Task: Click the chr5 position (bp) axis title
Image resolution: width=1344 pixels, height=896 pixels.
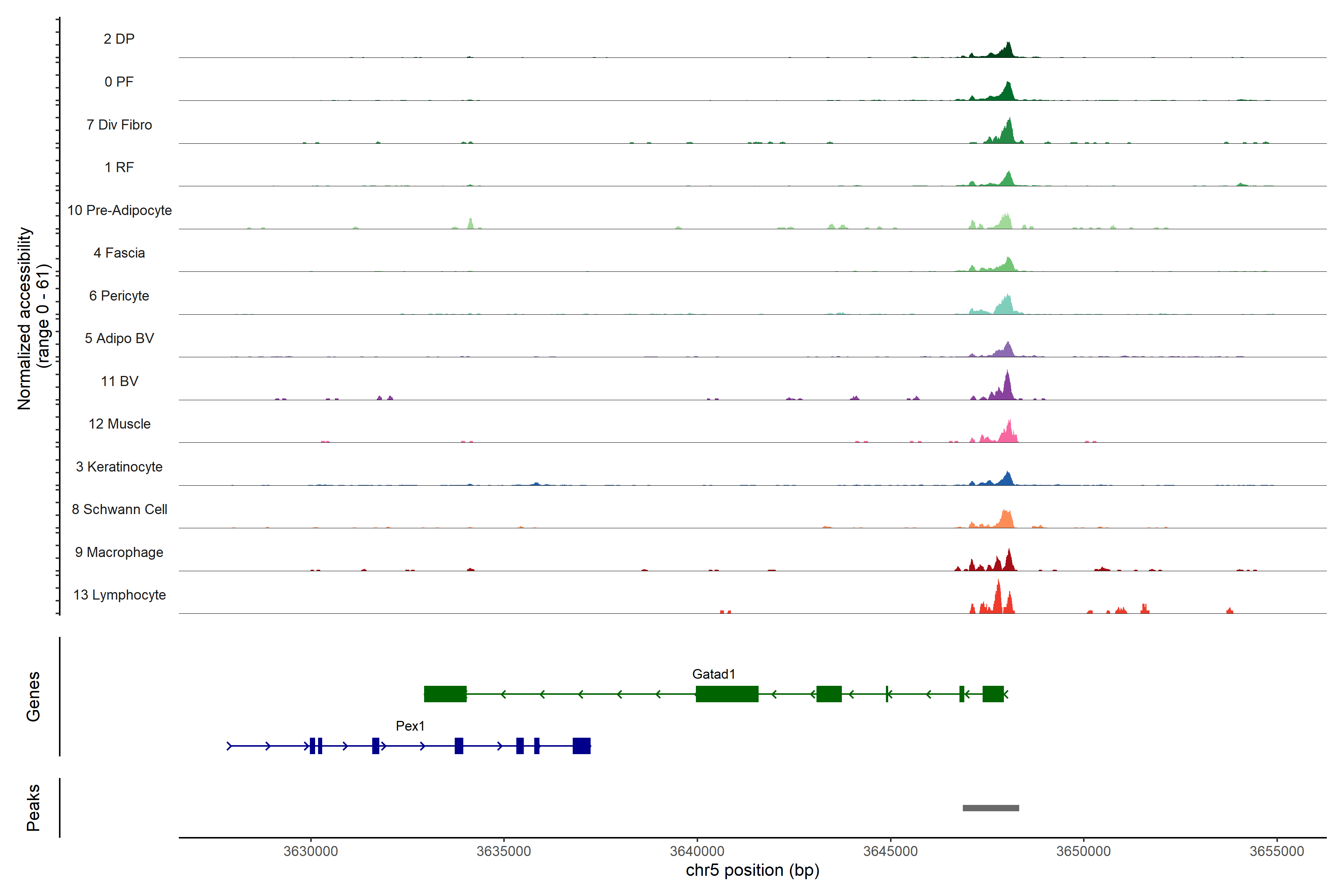Action: [x=752, y=870]
